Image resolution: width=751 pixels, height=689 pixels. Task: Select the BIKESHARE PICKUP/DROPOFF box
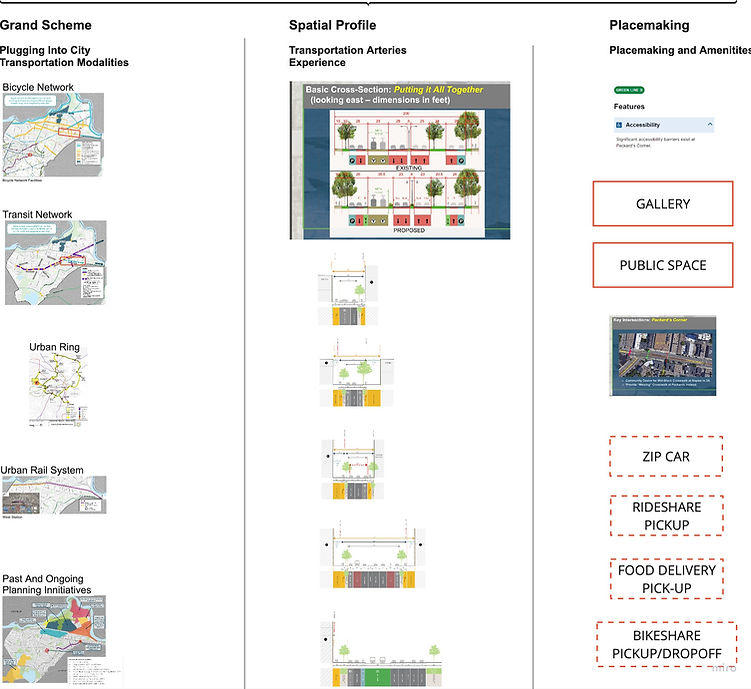tap(666, 644)
